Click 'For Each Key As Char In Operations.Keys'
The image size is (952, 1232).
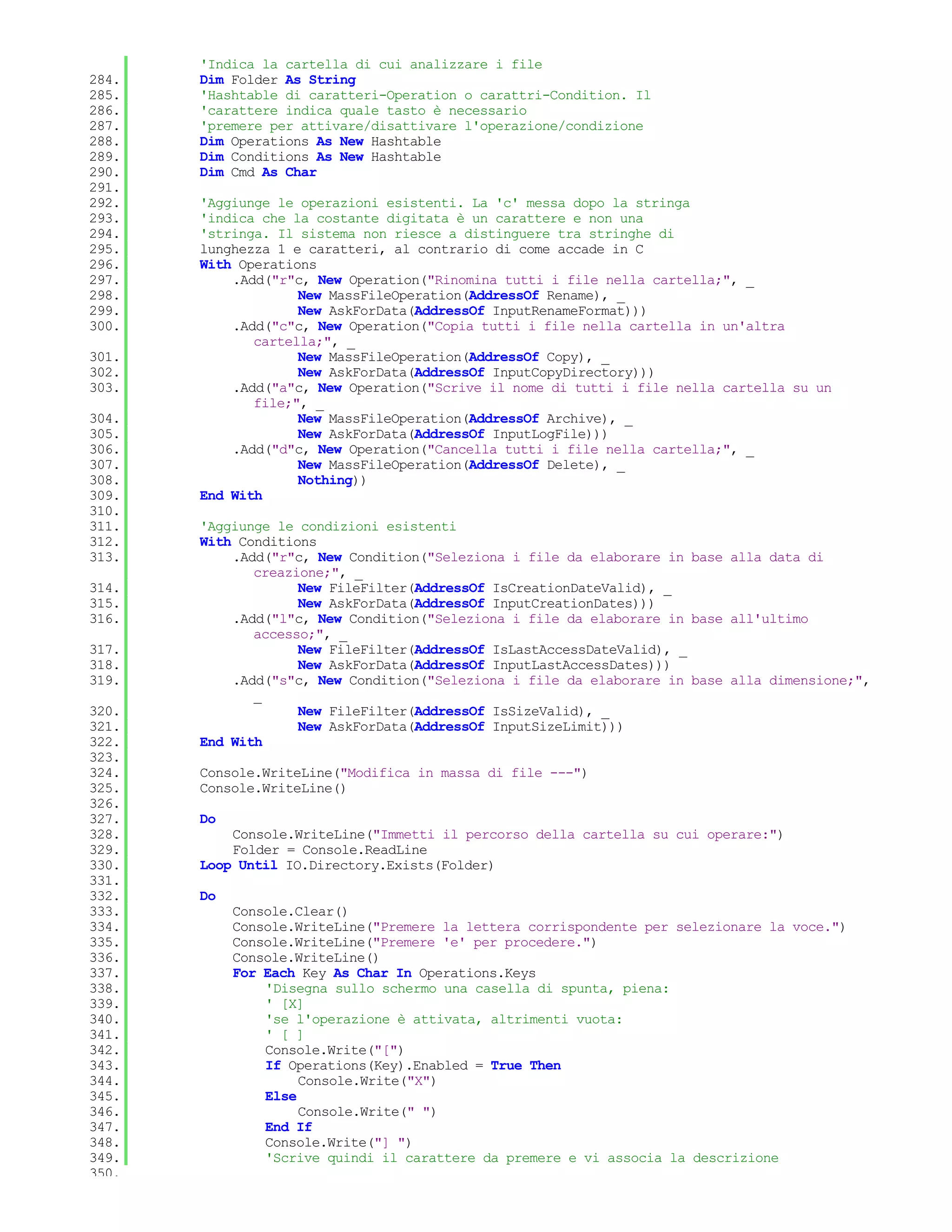point(384,973)
